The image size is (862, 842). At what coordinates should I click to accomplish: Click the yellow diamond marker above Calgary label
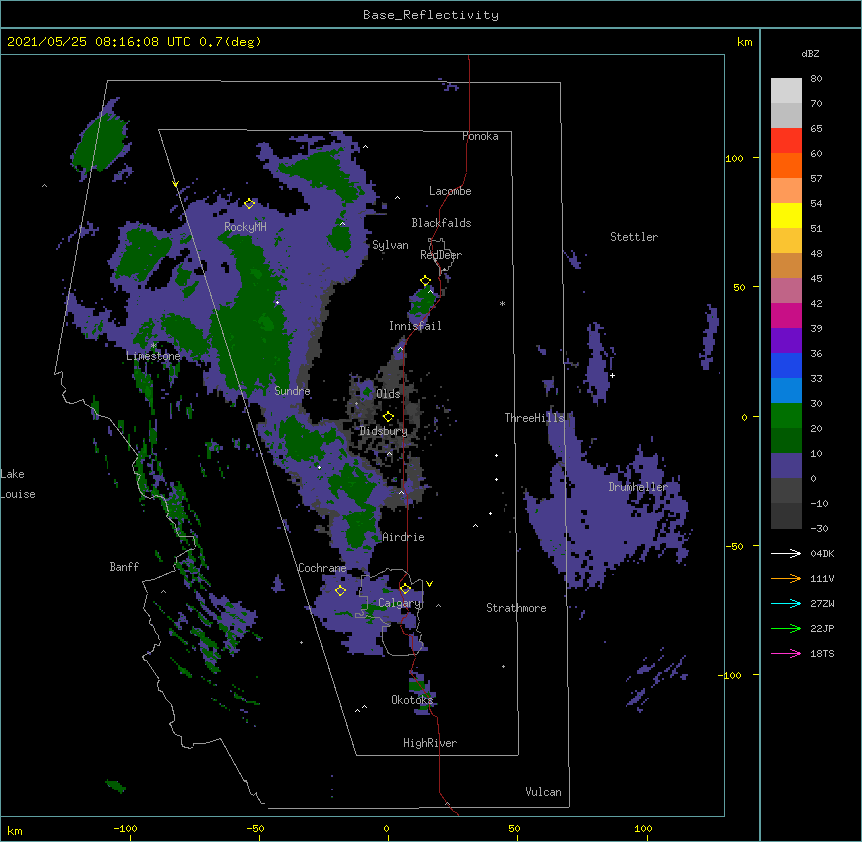point(405,589)
